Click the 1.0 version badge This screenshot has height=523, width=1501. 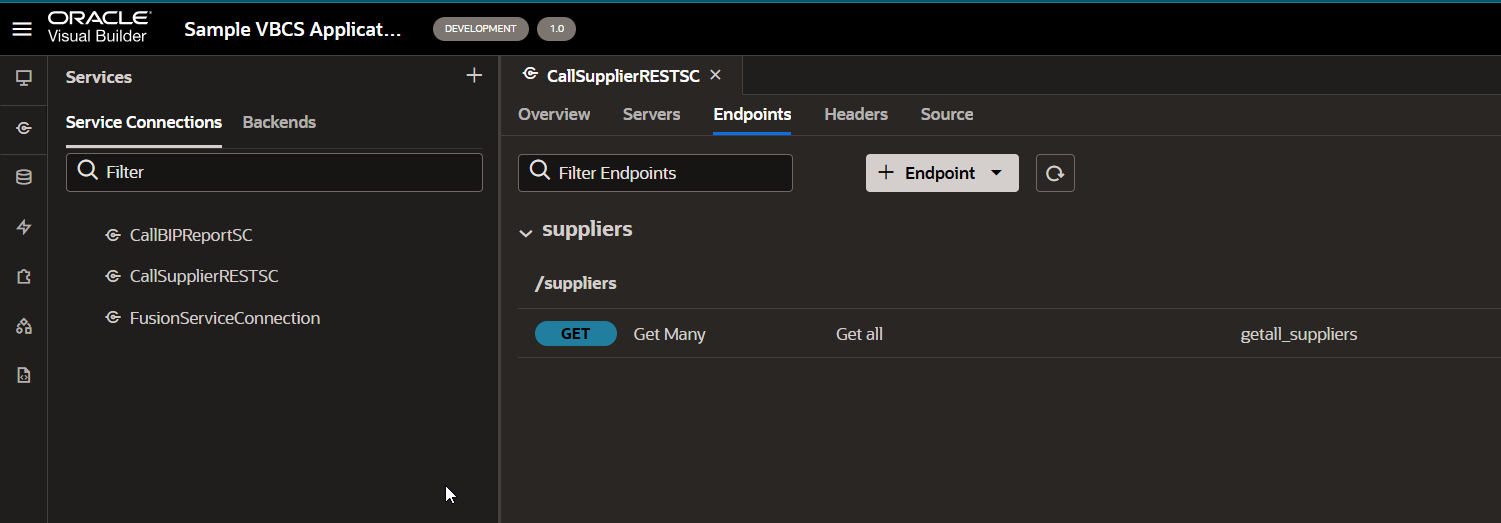pos(557,29)
